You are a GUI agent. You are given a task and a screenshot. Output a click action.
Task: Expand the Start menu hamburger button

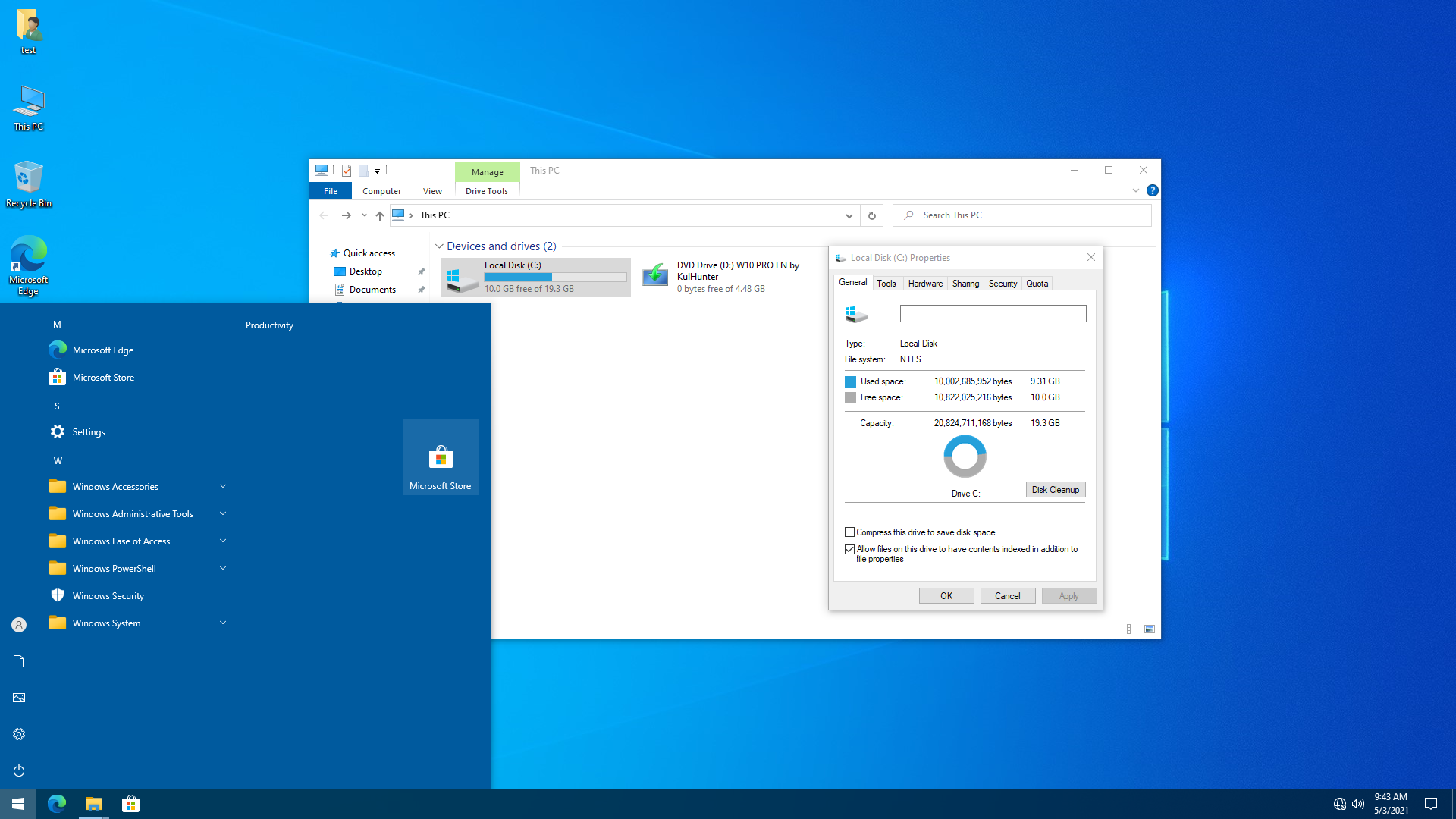[x=19, y=325]
